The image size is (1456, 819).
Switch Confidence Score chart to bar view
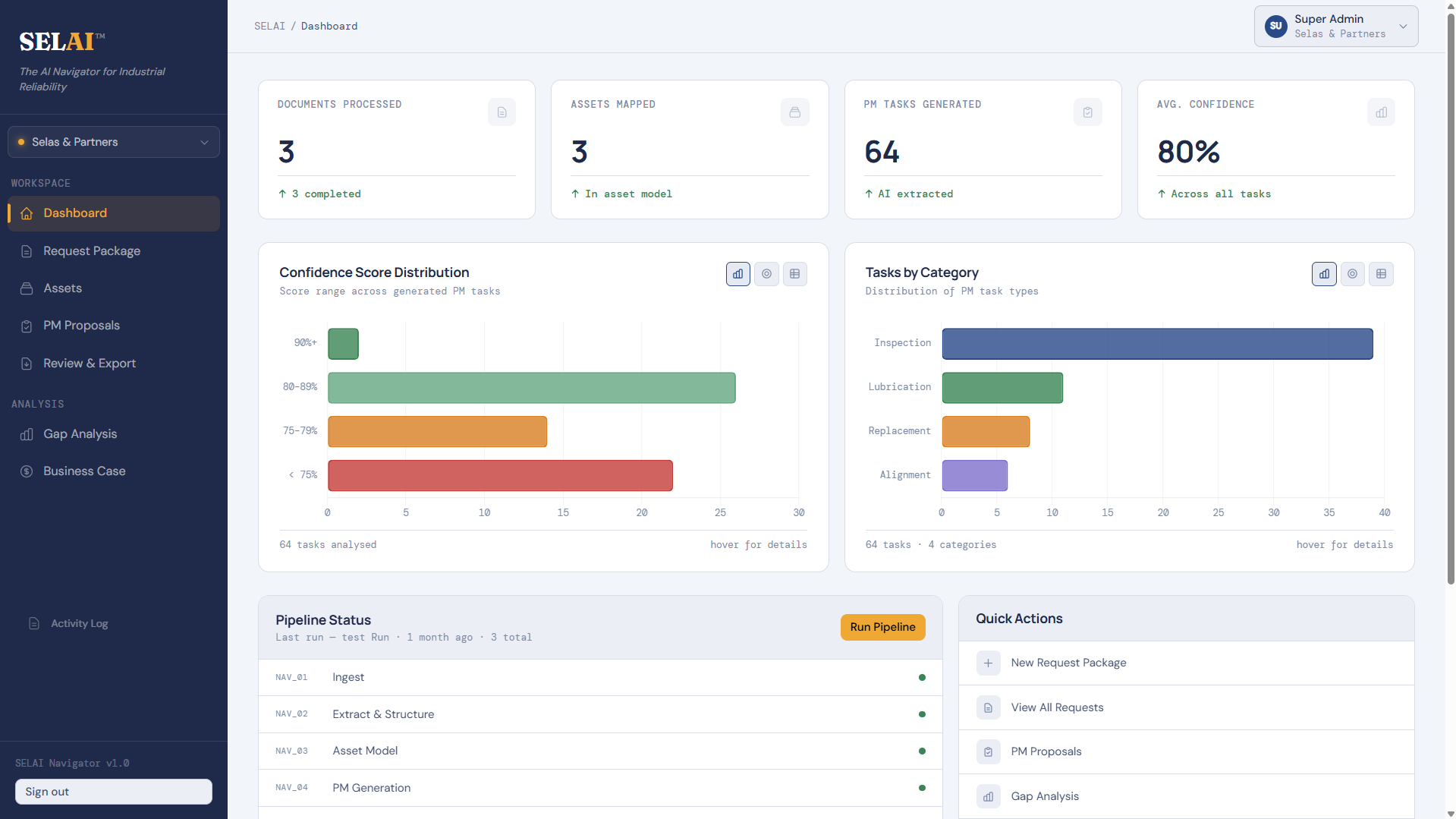click(x=737, y=274)
